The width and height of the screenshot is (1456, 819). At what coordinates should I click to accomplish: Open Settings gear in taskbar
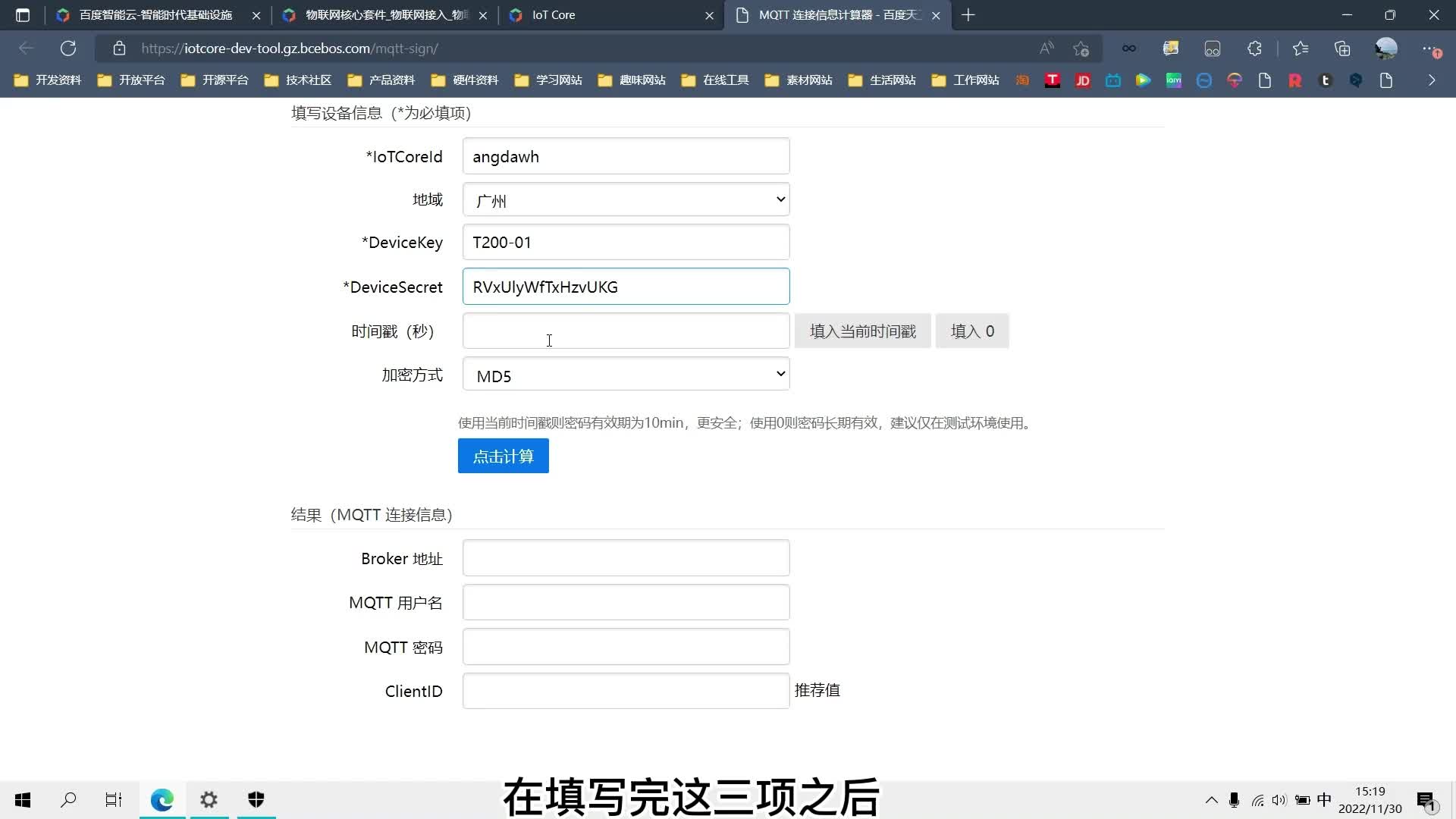click(x=209, y=800)
